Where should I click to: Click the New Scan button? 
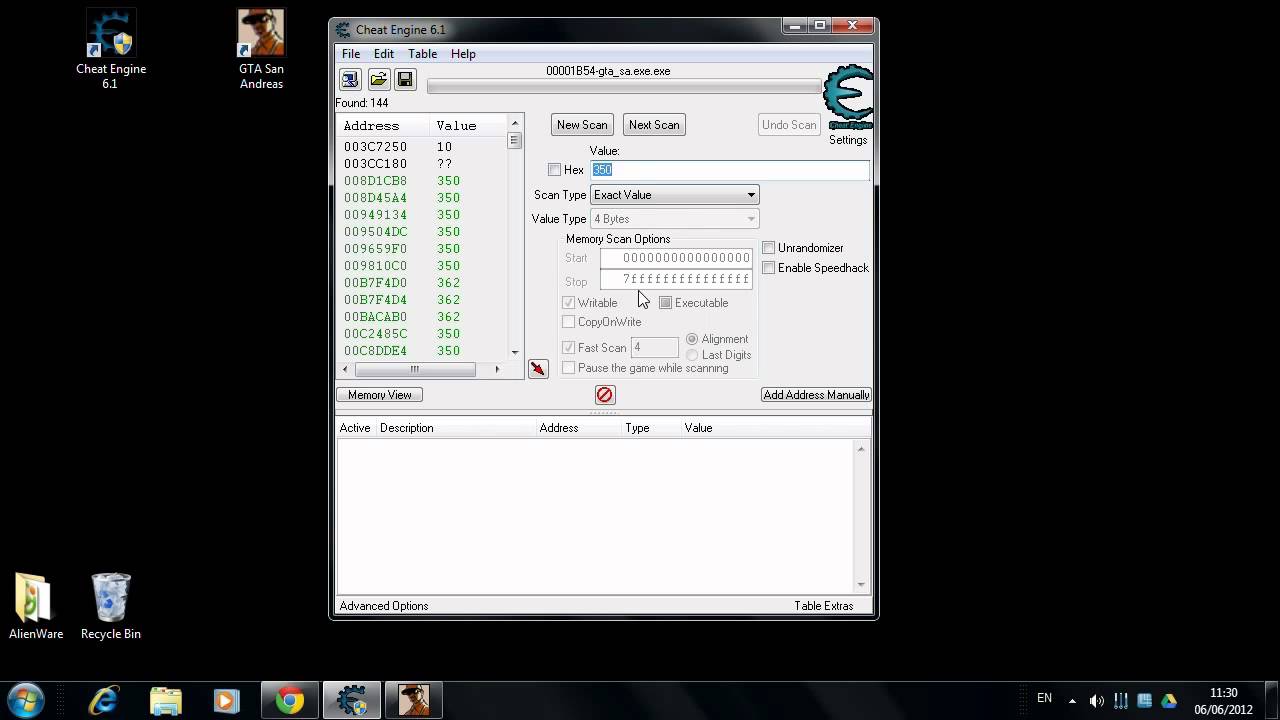(582, 125)
